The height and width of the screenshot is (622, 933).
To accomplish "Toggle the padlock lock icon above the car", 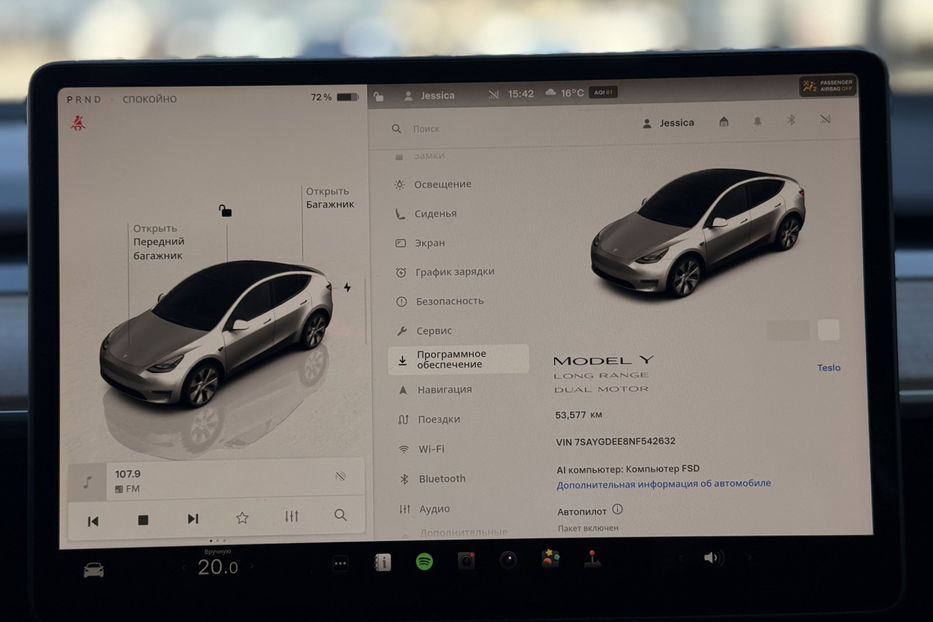I will (x=226, y=211).
